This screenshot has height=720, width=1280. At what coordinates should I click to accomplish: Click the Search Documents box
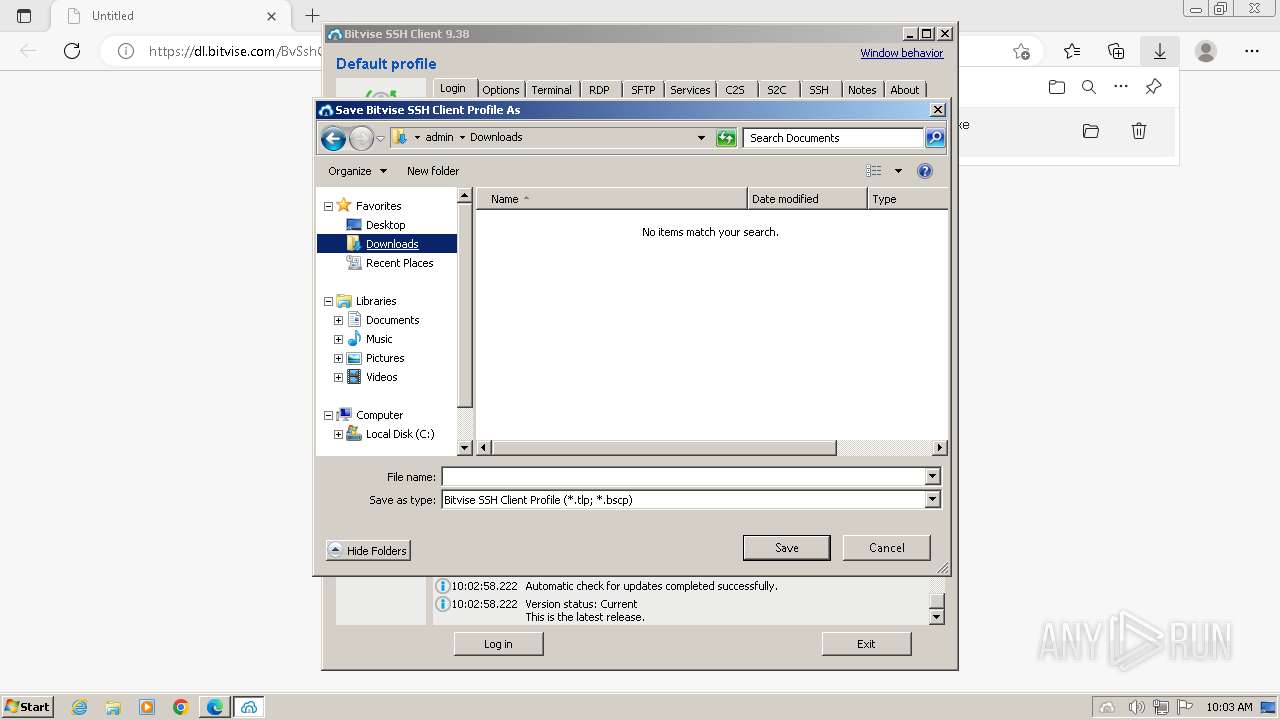833,138
